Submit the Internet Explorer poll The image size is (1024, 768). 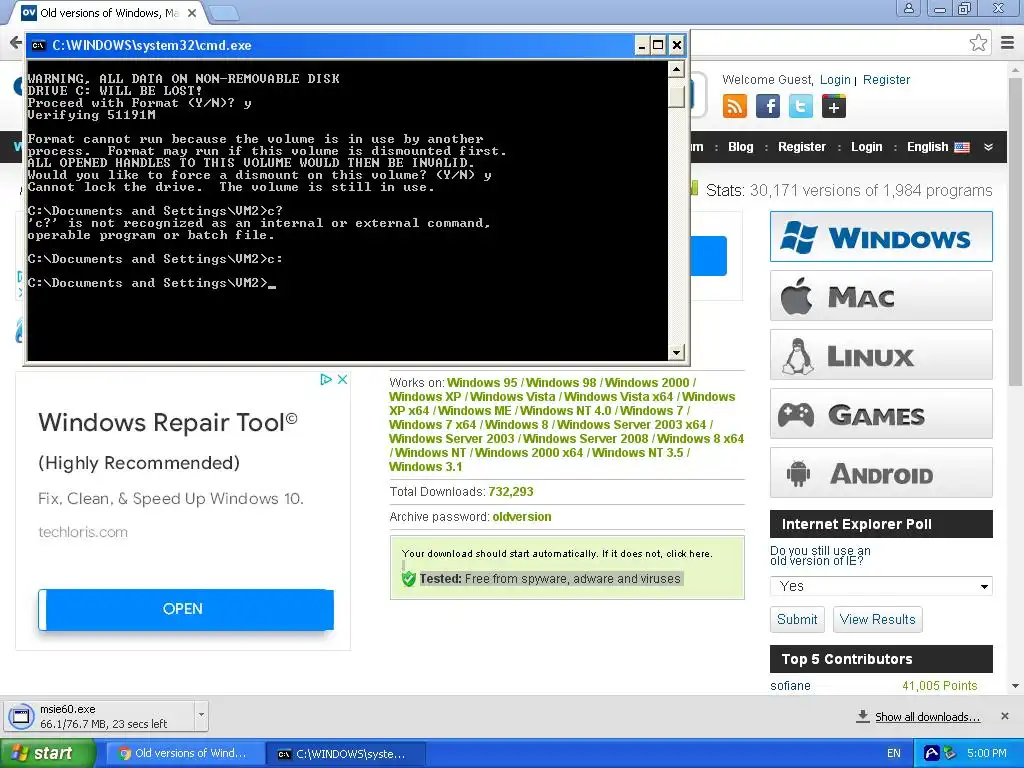[x=797, y=619]
